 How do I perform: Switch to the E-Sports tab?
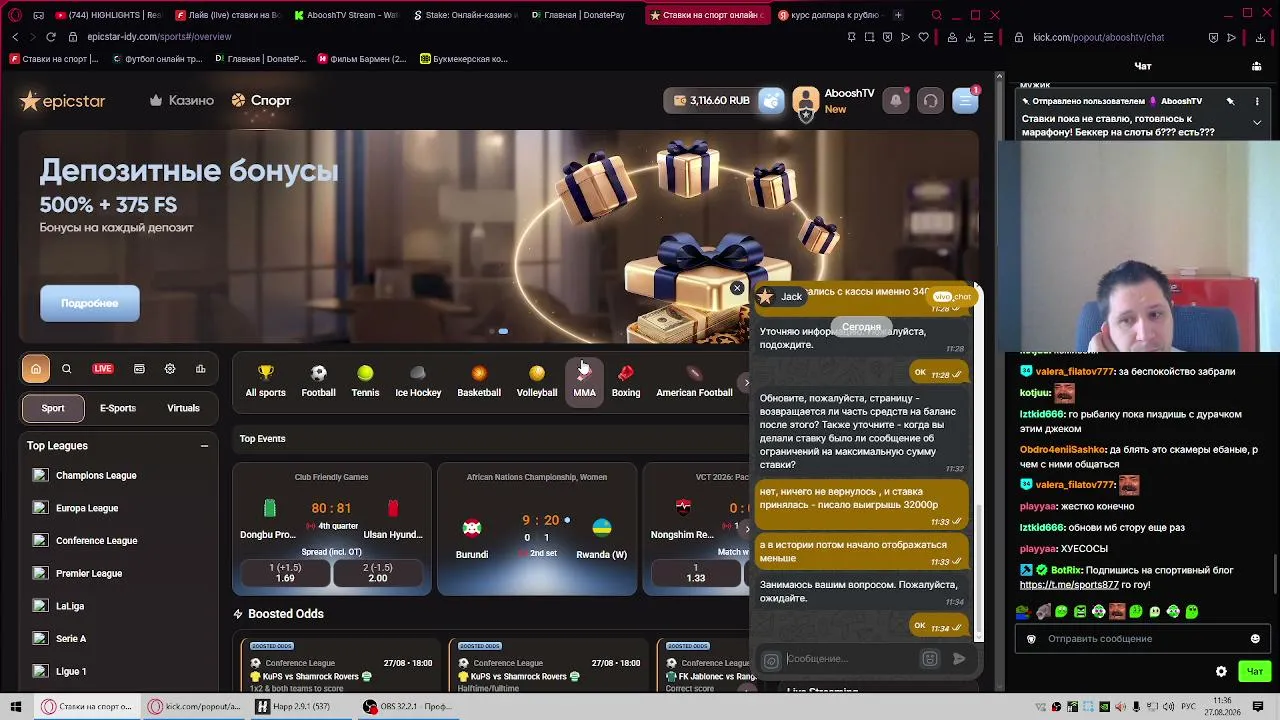[118, 408]
